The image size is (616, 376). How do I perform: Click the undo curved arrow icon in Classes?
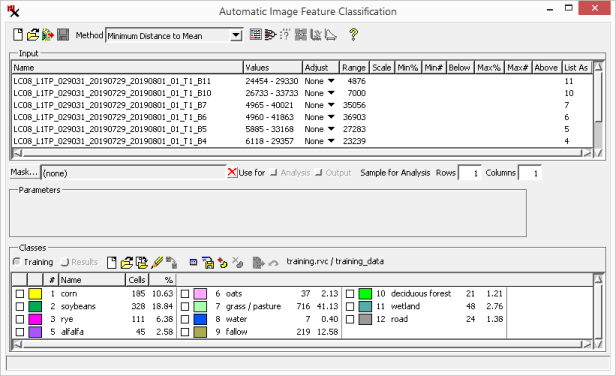[x=273, y=263]
